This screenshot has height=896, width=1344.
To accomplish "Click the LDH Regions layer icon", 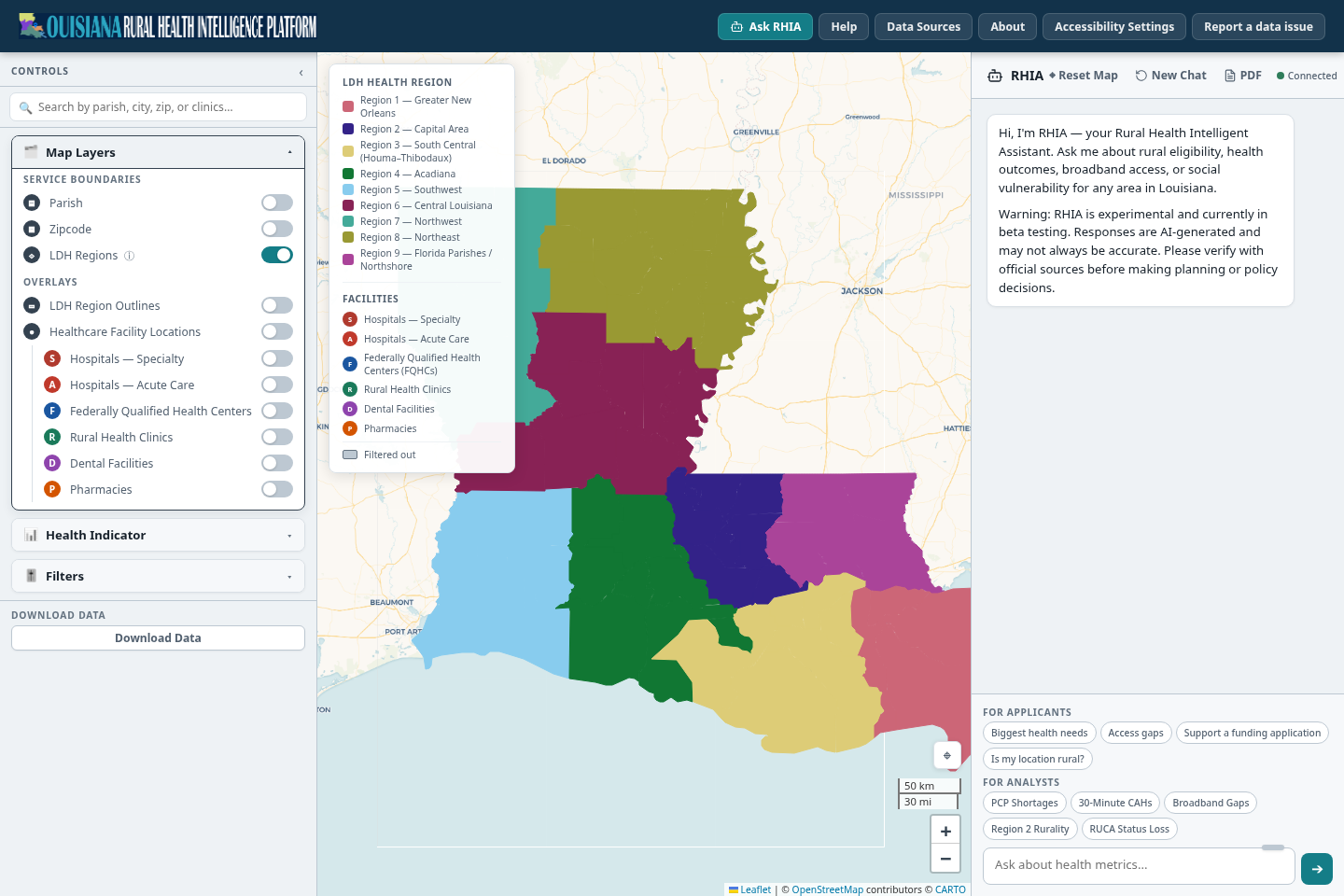I will coord(32,255).
